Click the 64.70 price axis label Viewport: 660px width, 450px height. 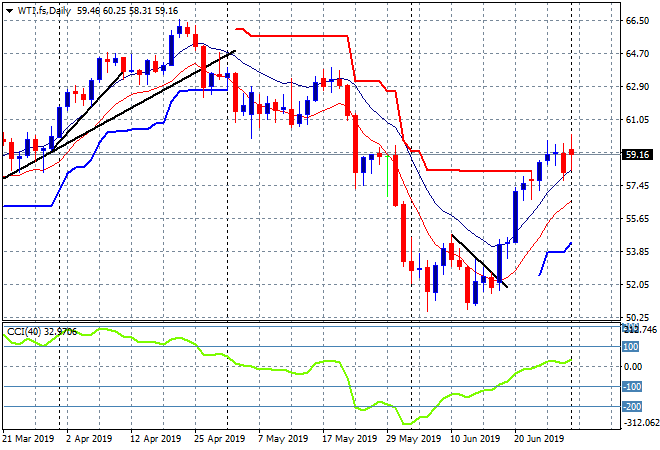(637, 53)
